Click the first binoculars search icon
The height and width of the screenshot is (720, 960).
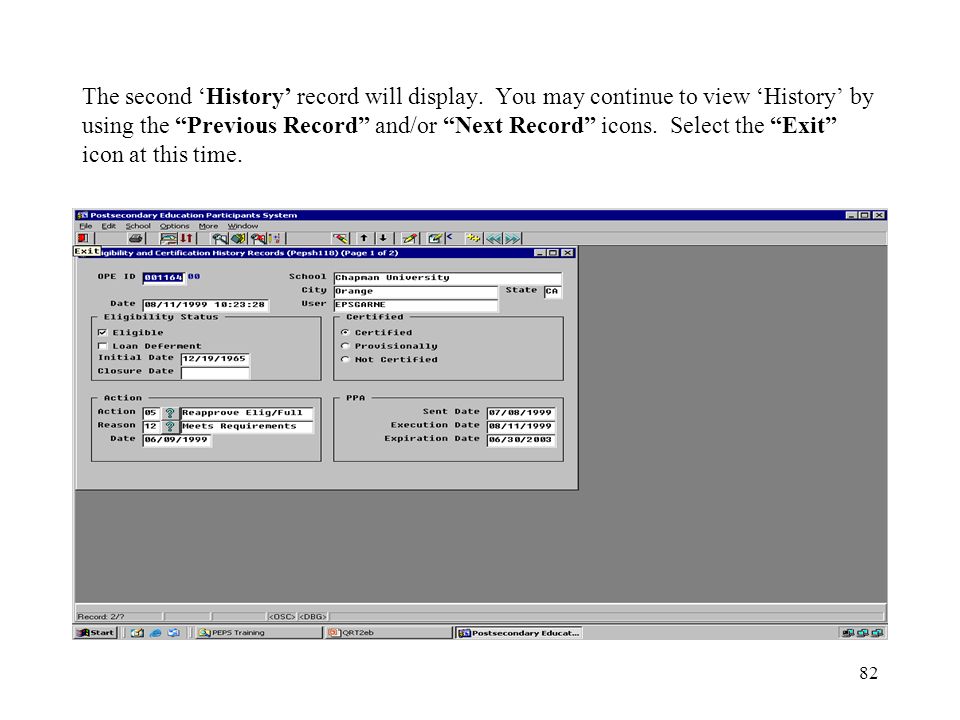[220, 238]
